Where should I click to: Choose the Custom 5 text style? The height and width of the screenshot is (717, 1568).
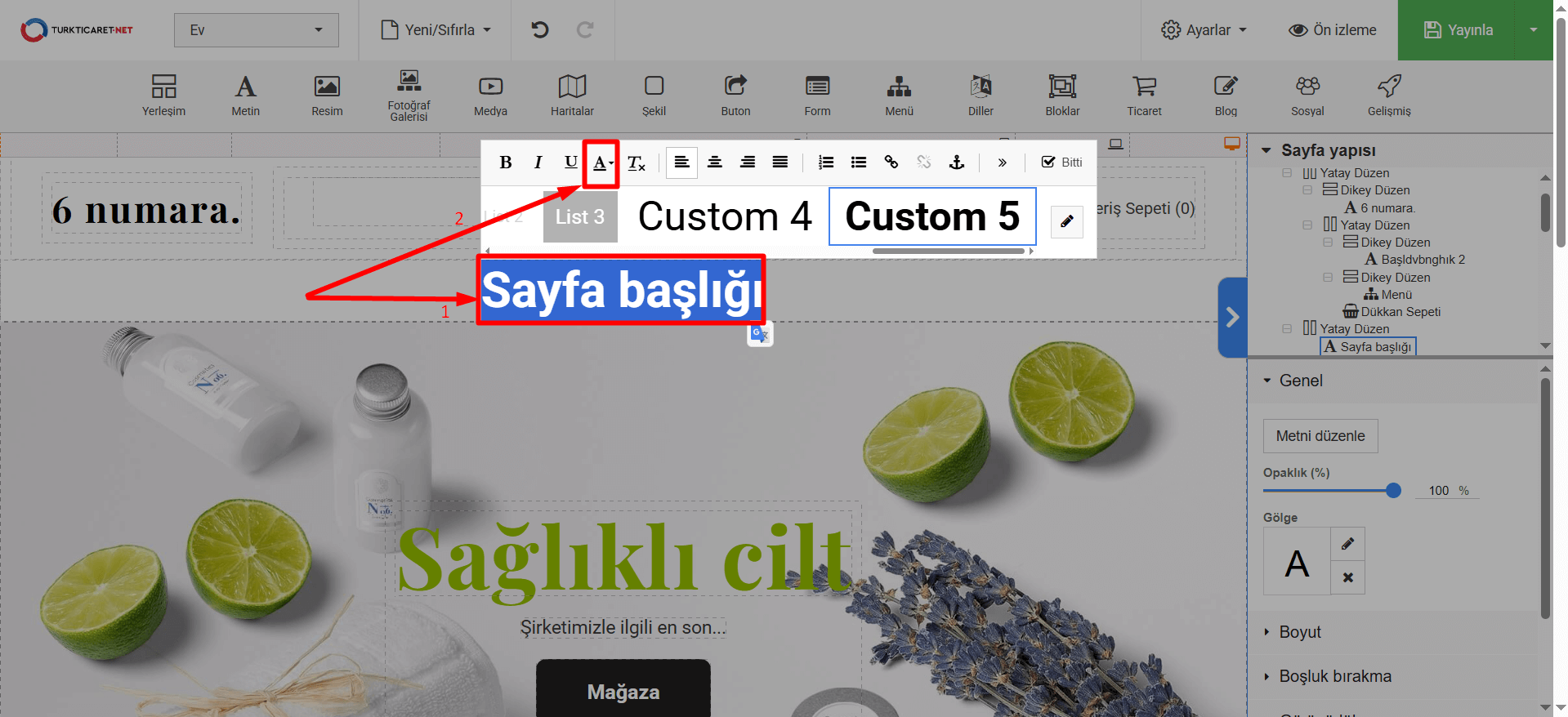coord(932,216)
